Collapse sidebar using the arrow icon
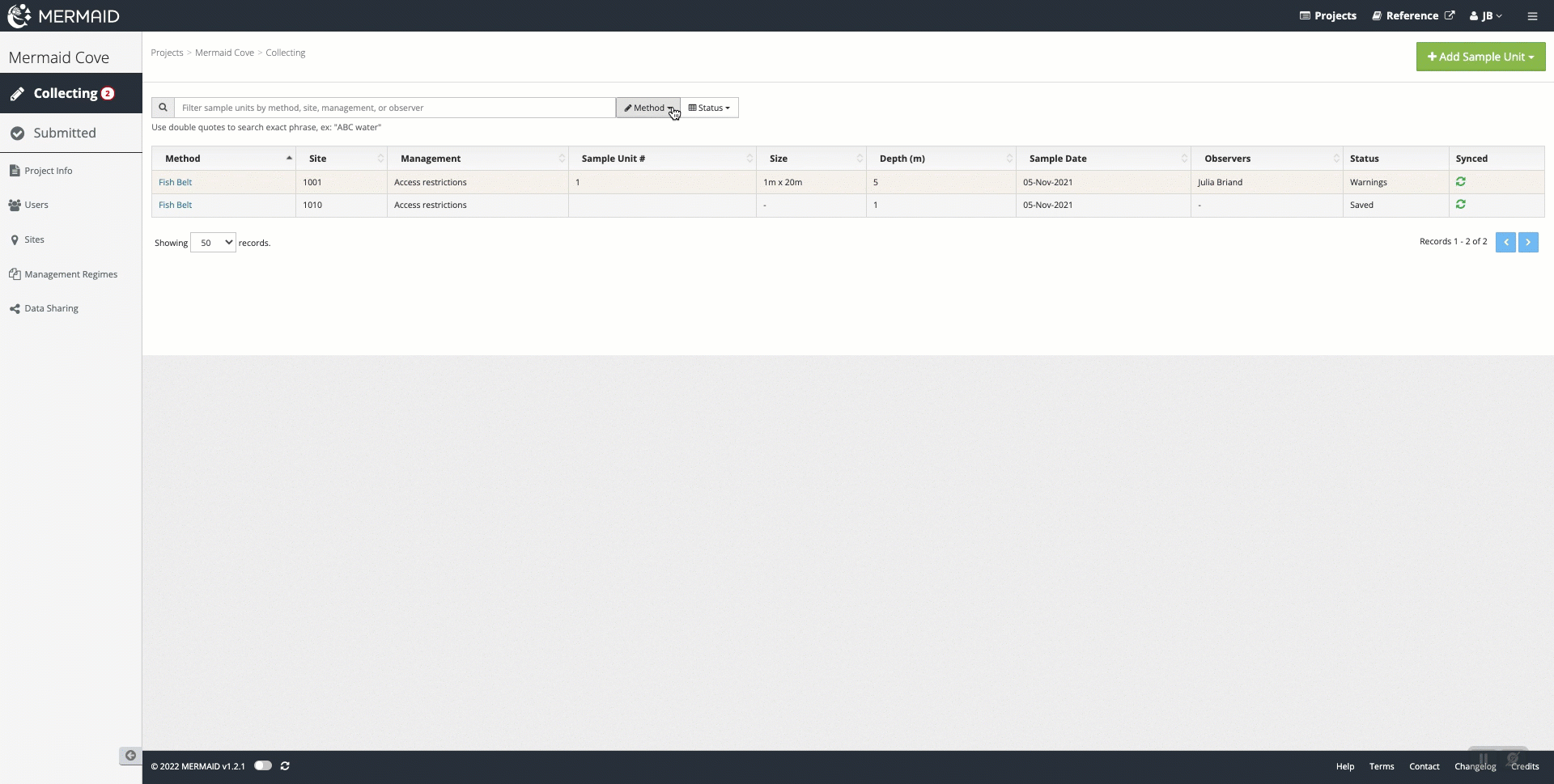Viewport: 1554px width, 784px height. coord(130,756)
